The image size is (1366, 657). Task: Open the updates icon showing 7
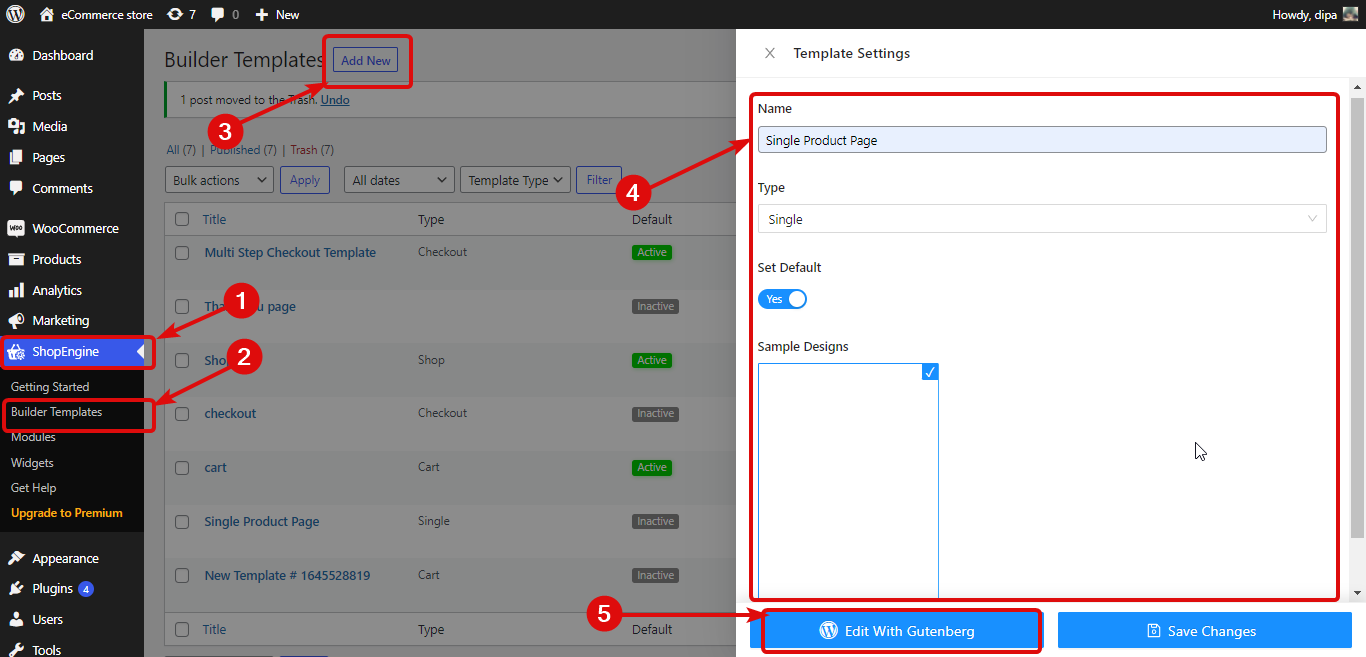coord(181,14)
